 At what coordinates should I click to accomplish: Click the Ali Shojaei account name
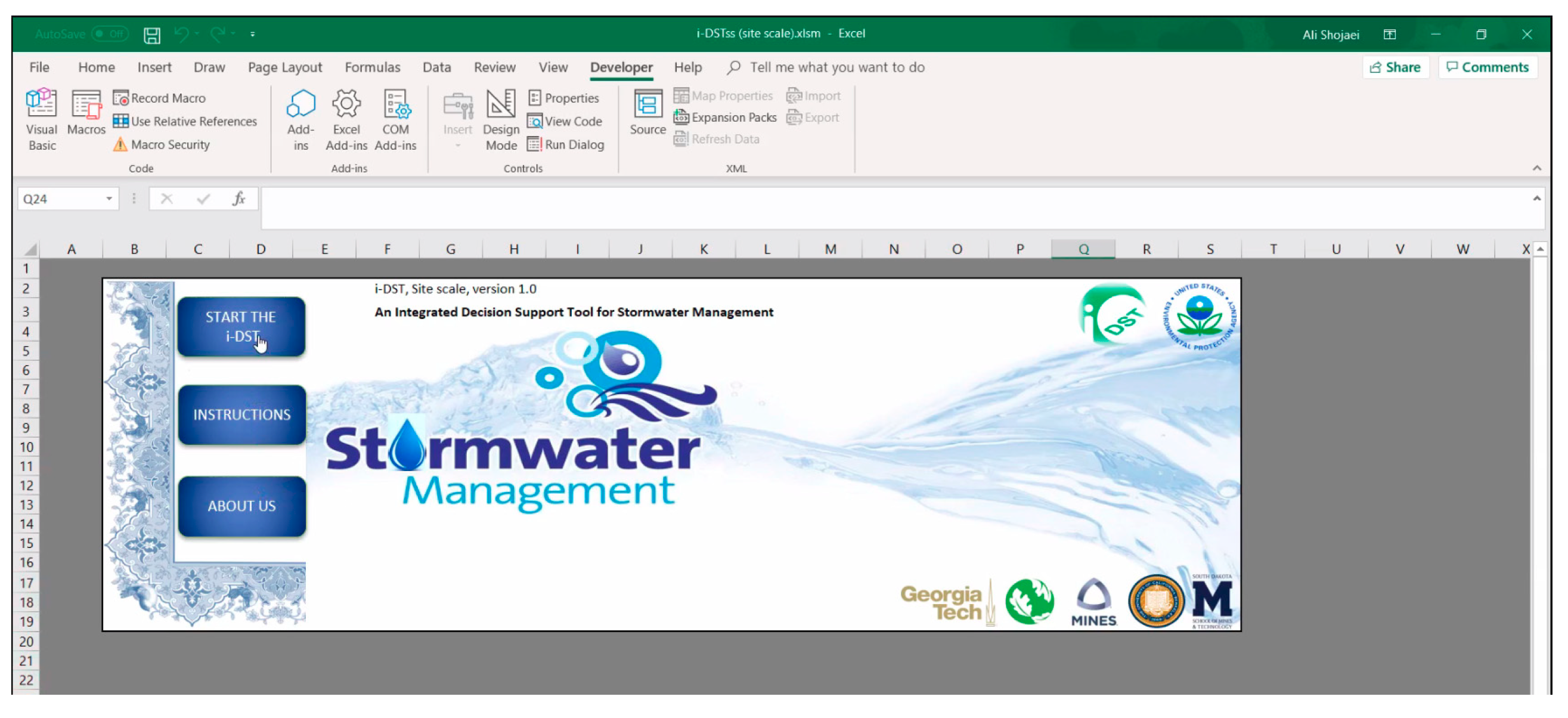point(1331,35)
